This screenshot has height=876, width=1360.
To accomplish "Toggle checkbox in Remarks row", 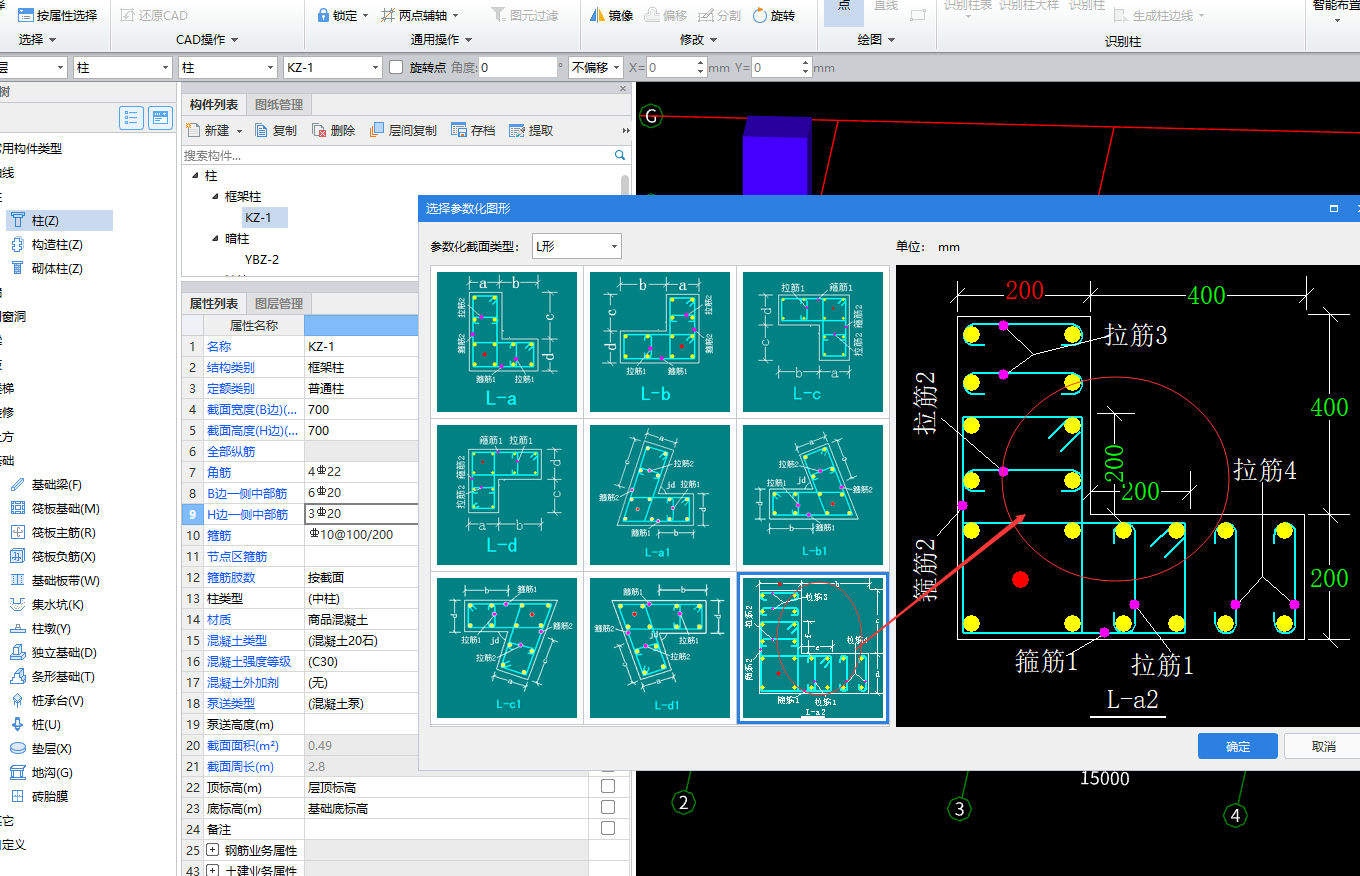I will [608, 828].
